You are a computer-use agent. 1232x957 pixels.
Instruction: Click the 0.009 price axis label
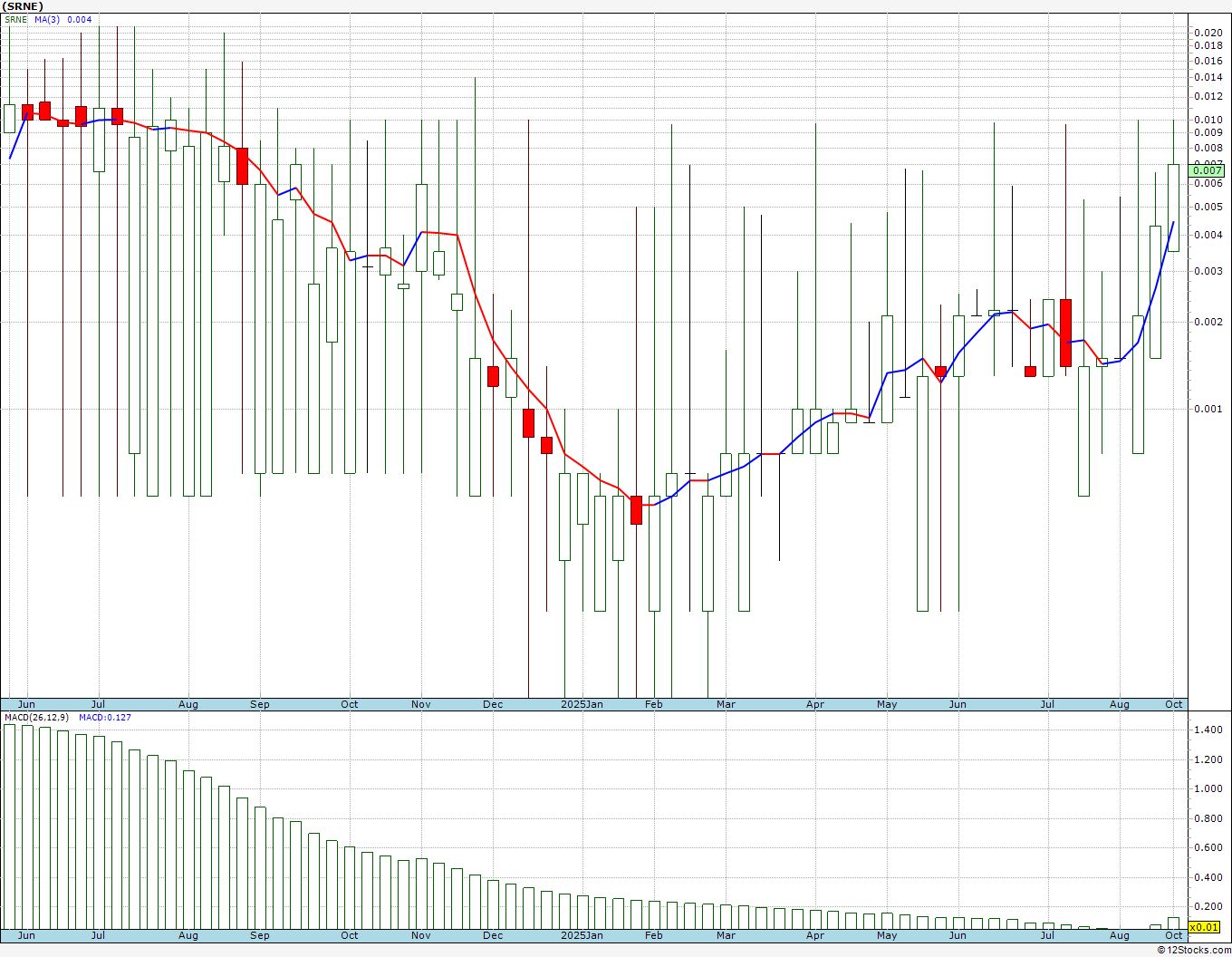(1208, 132)
